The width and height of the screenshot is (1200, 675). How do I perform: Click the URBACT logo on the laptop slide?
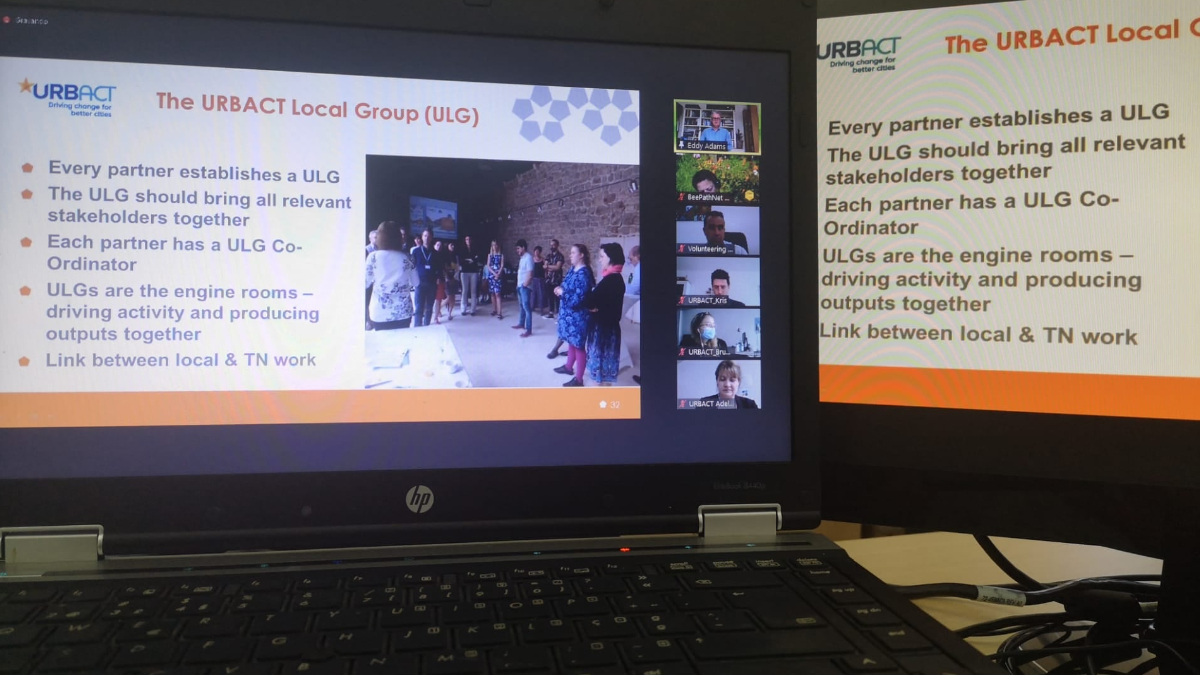tap(65, 97)
